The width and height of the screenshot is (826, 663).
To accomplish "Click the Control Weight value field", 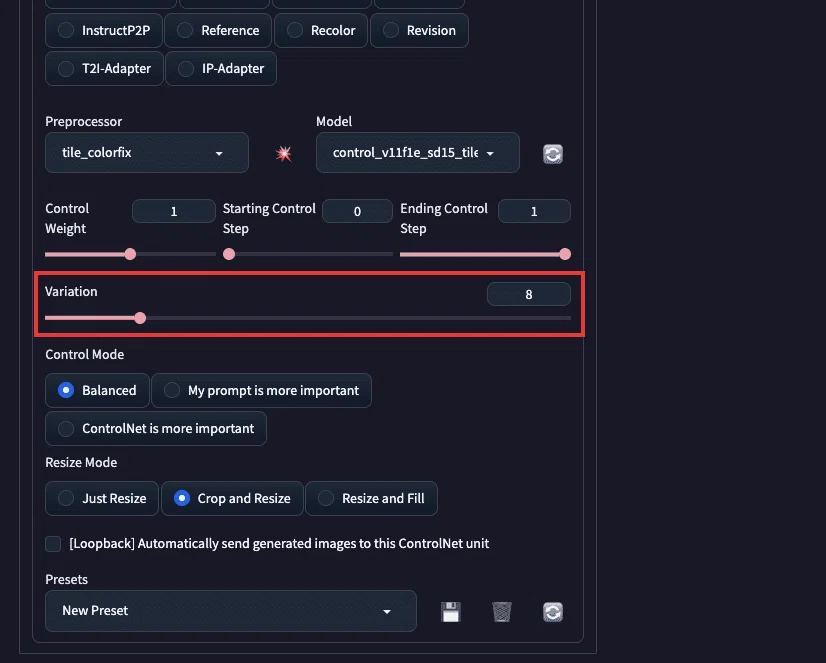I will [174, 211].
